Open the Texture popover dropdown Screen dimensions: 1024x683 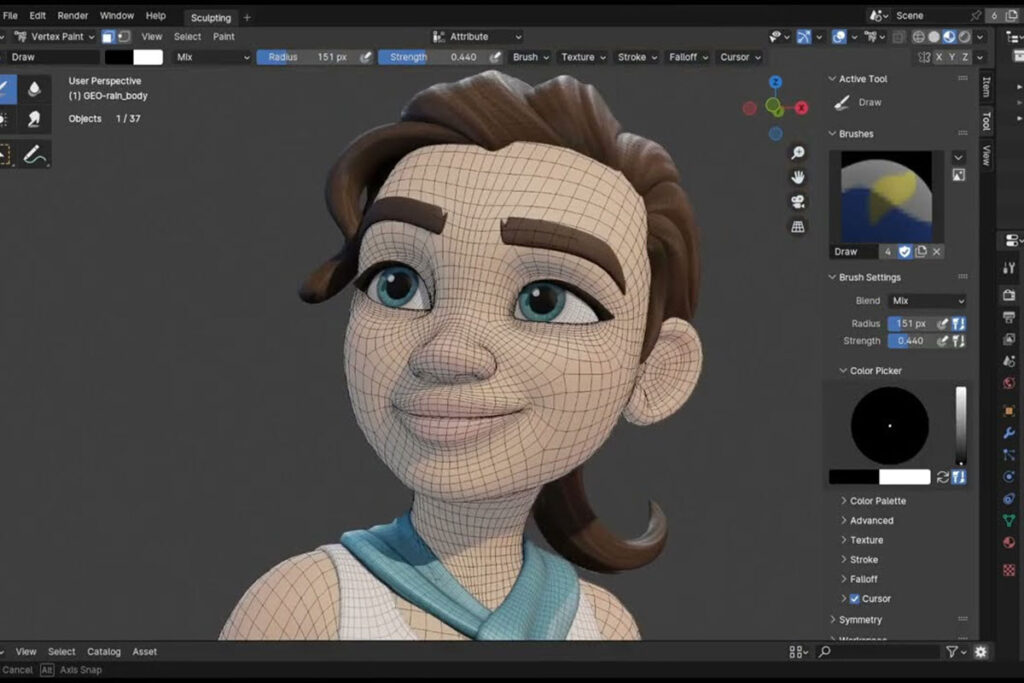tap(583, 57)
